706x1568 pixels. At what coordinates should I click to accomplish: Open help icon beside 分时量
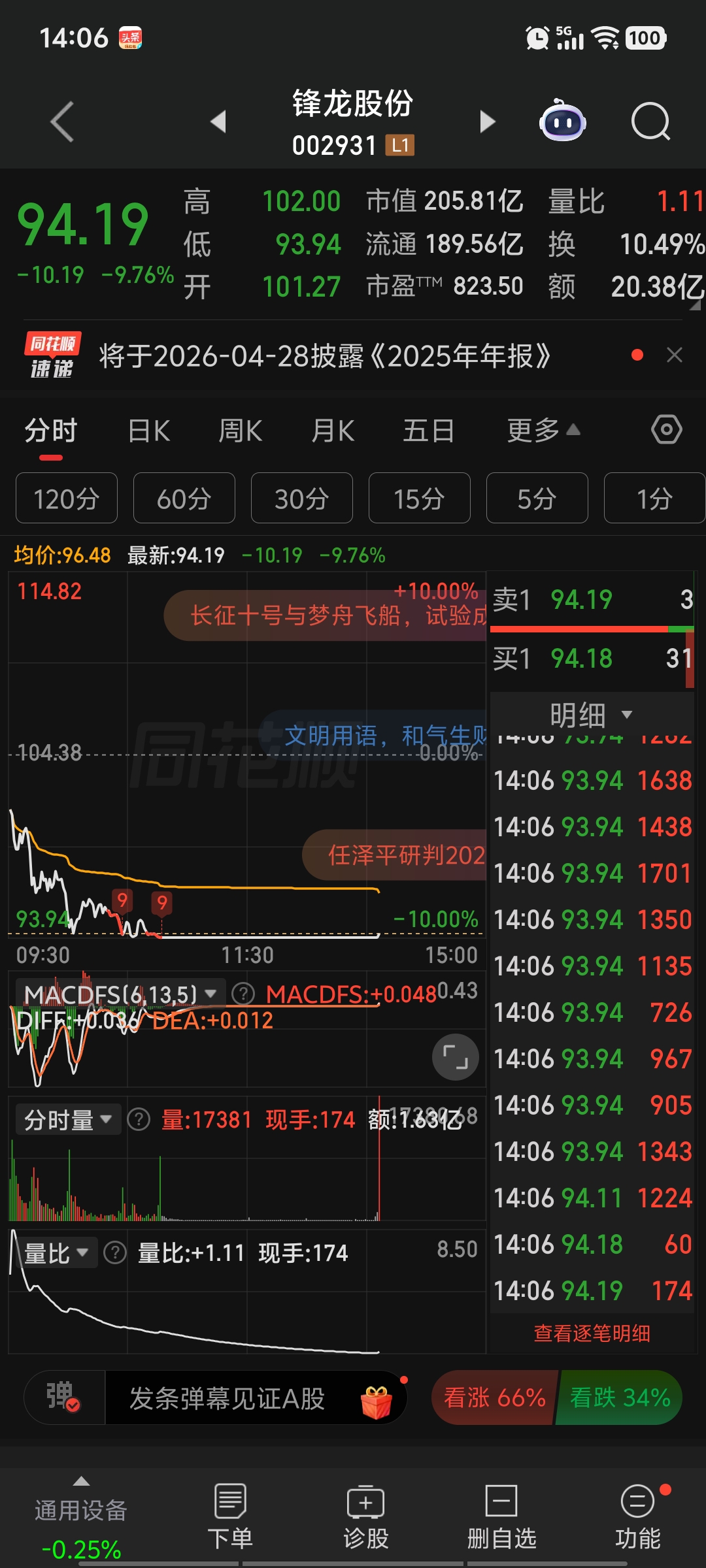pos(139,1120)
